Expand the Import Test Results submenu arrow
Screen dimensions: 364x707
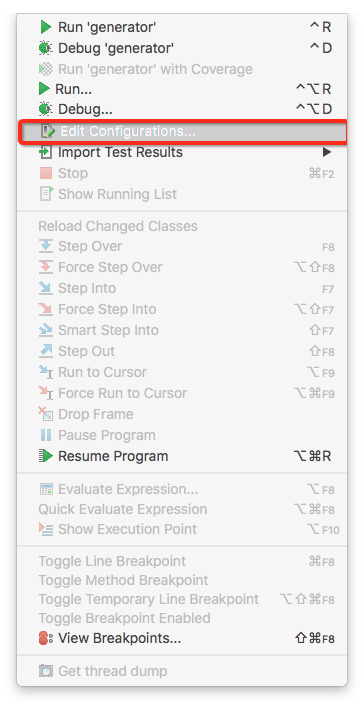coord(327,152)
